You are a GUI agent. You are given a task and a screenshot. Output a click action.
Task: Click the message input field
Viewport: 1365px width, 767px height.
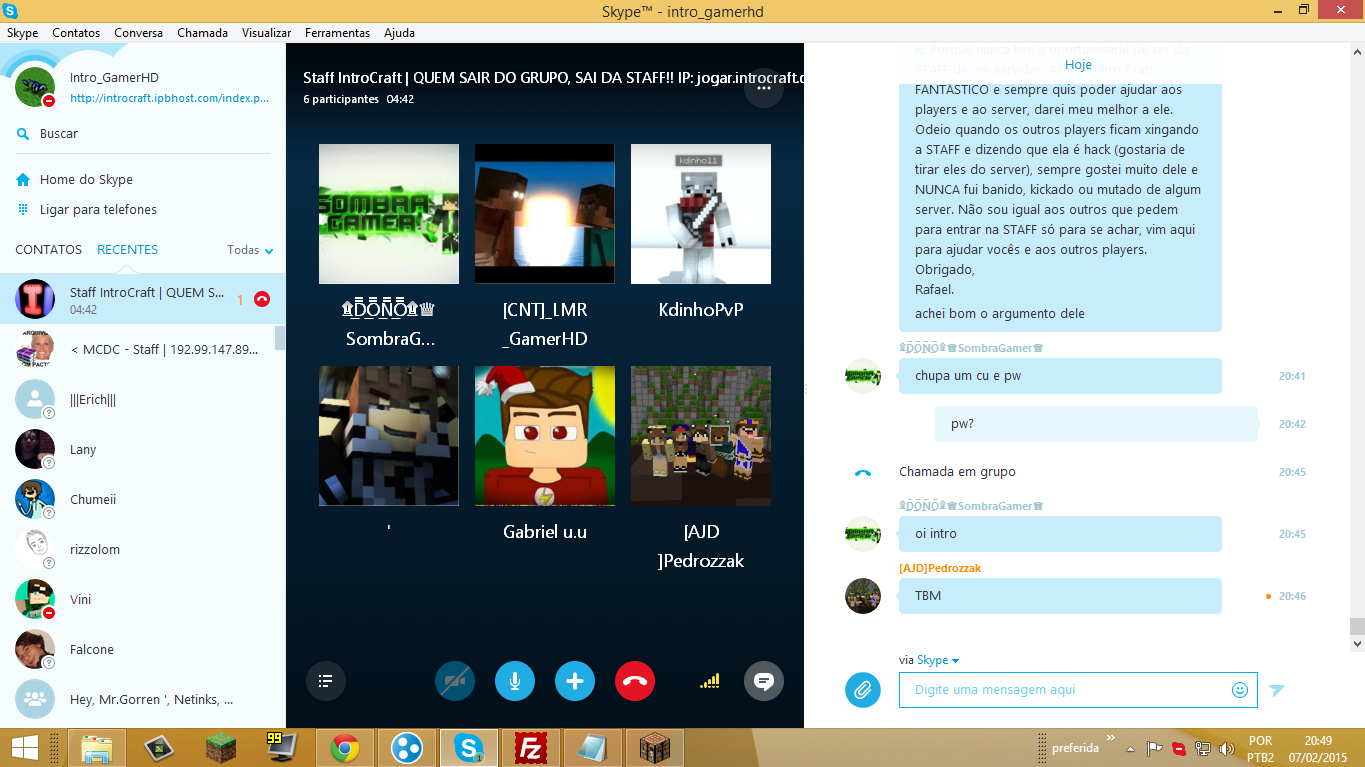pos(1078,690)
